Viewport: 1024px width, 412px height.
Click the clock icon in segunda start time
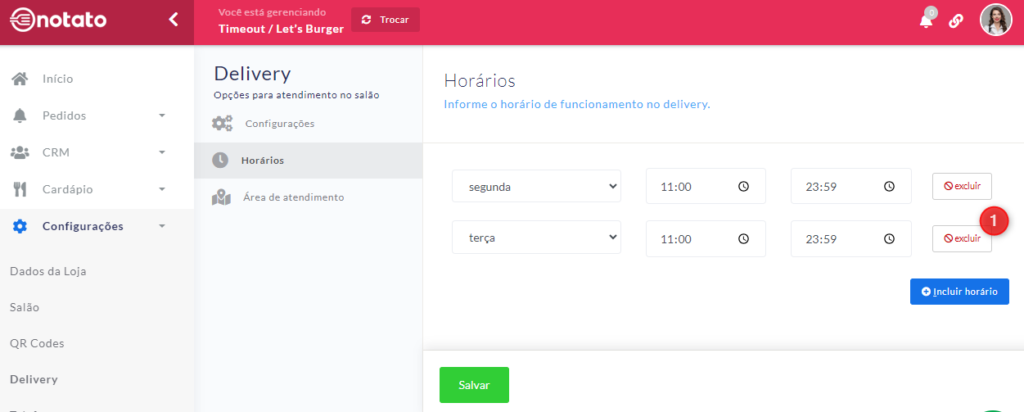pyautogui.click(x=743, y=186)
